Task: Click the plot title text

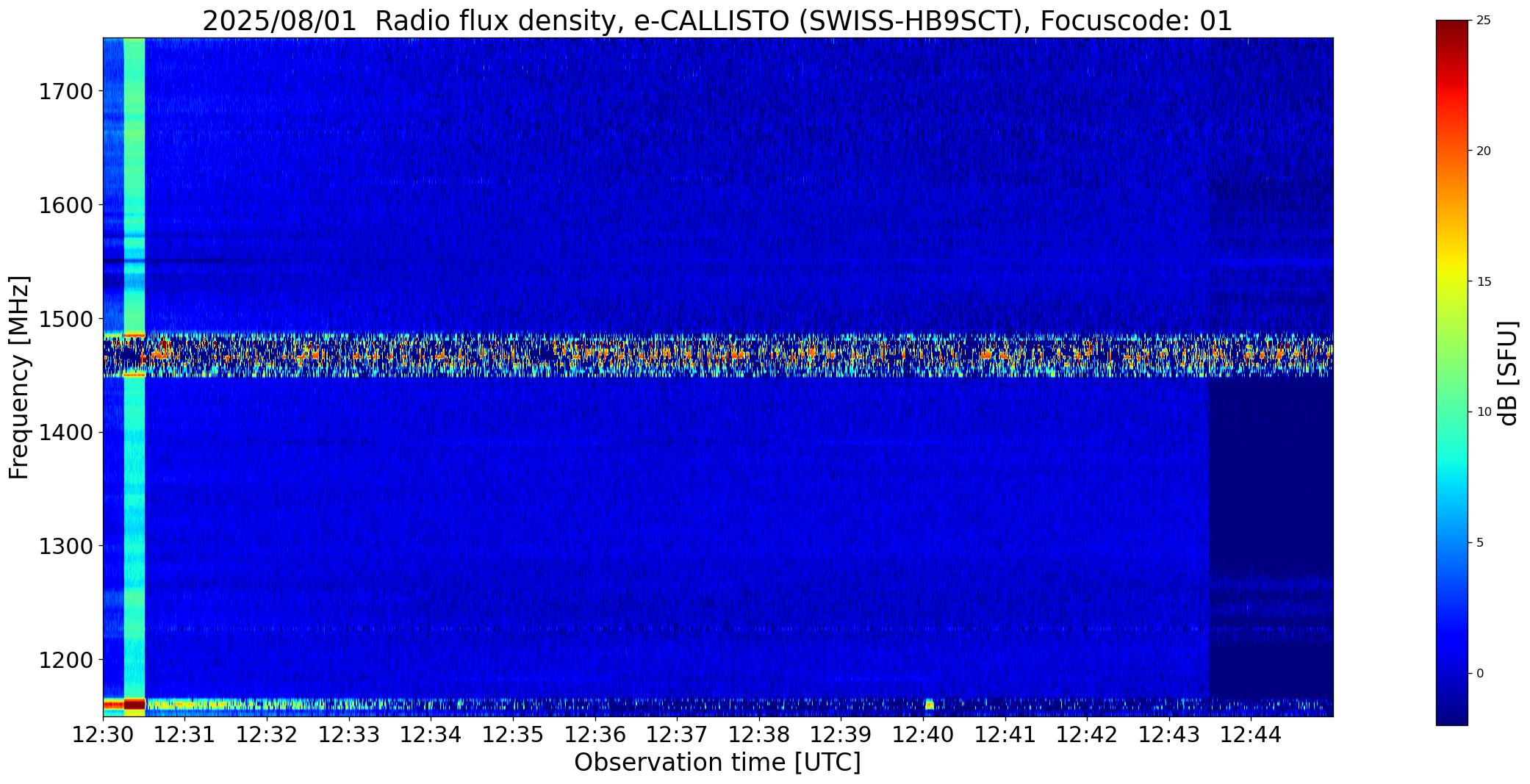Action: click(717, 21)
